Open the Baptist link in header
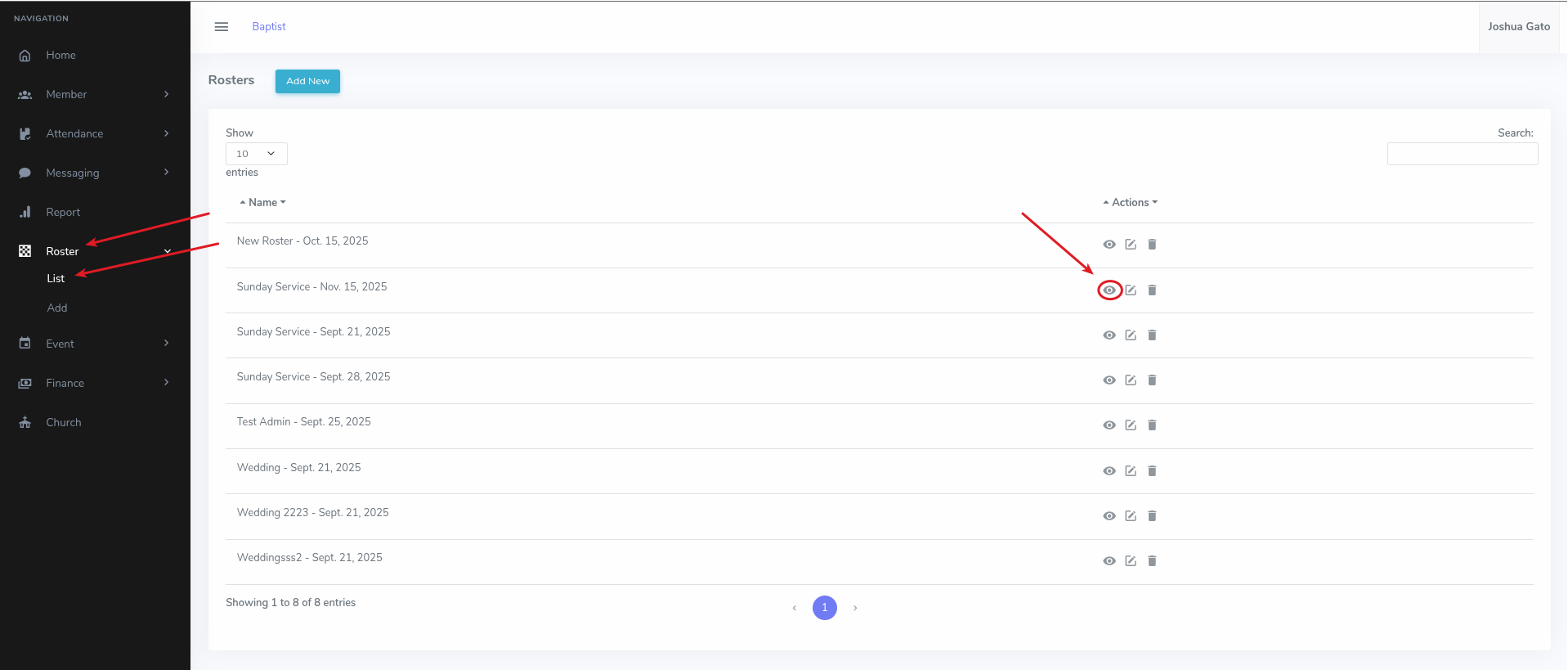 pos(269,27)
